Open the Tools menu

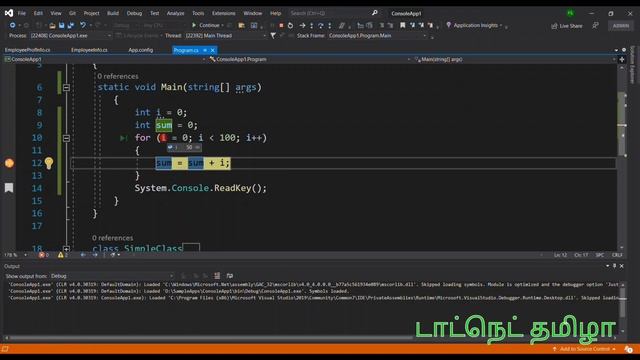pyautogui.click(x=198, y=13)
